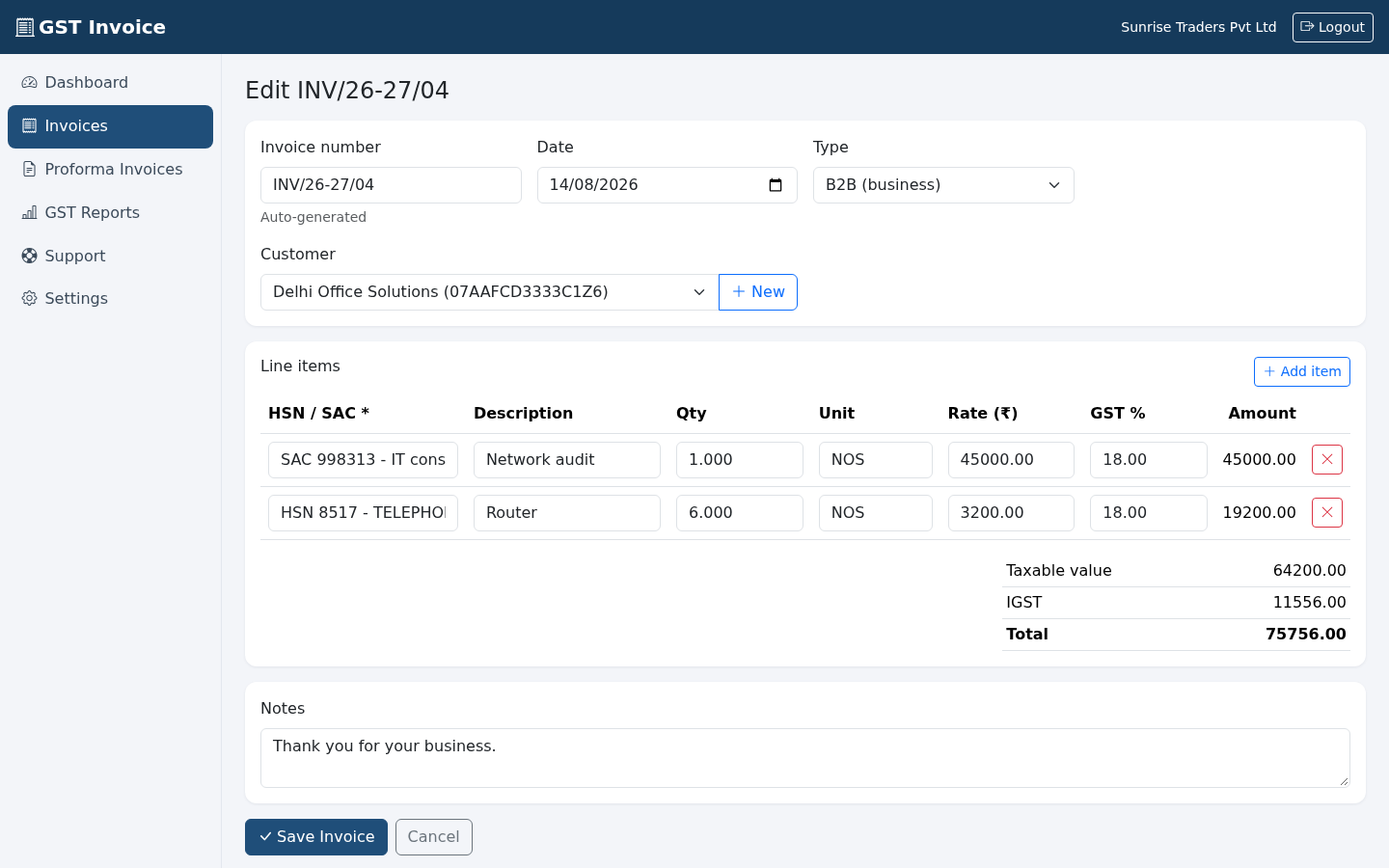
Task: Cancel editing the invoice
Action: [x=434, y=837]
